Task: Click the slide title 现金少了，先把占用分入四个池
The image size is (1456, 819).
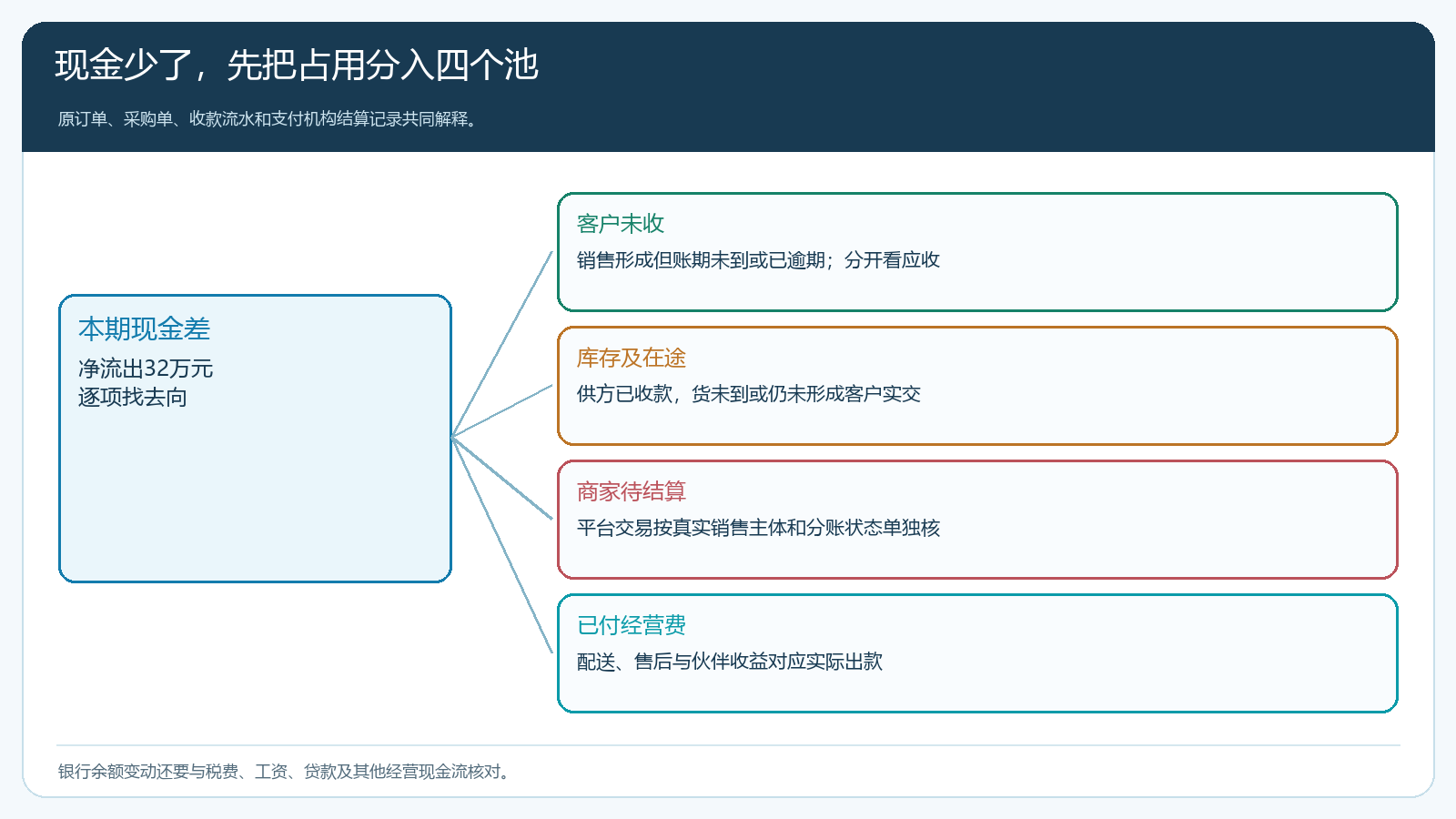Action: (x=297, y=66)
